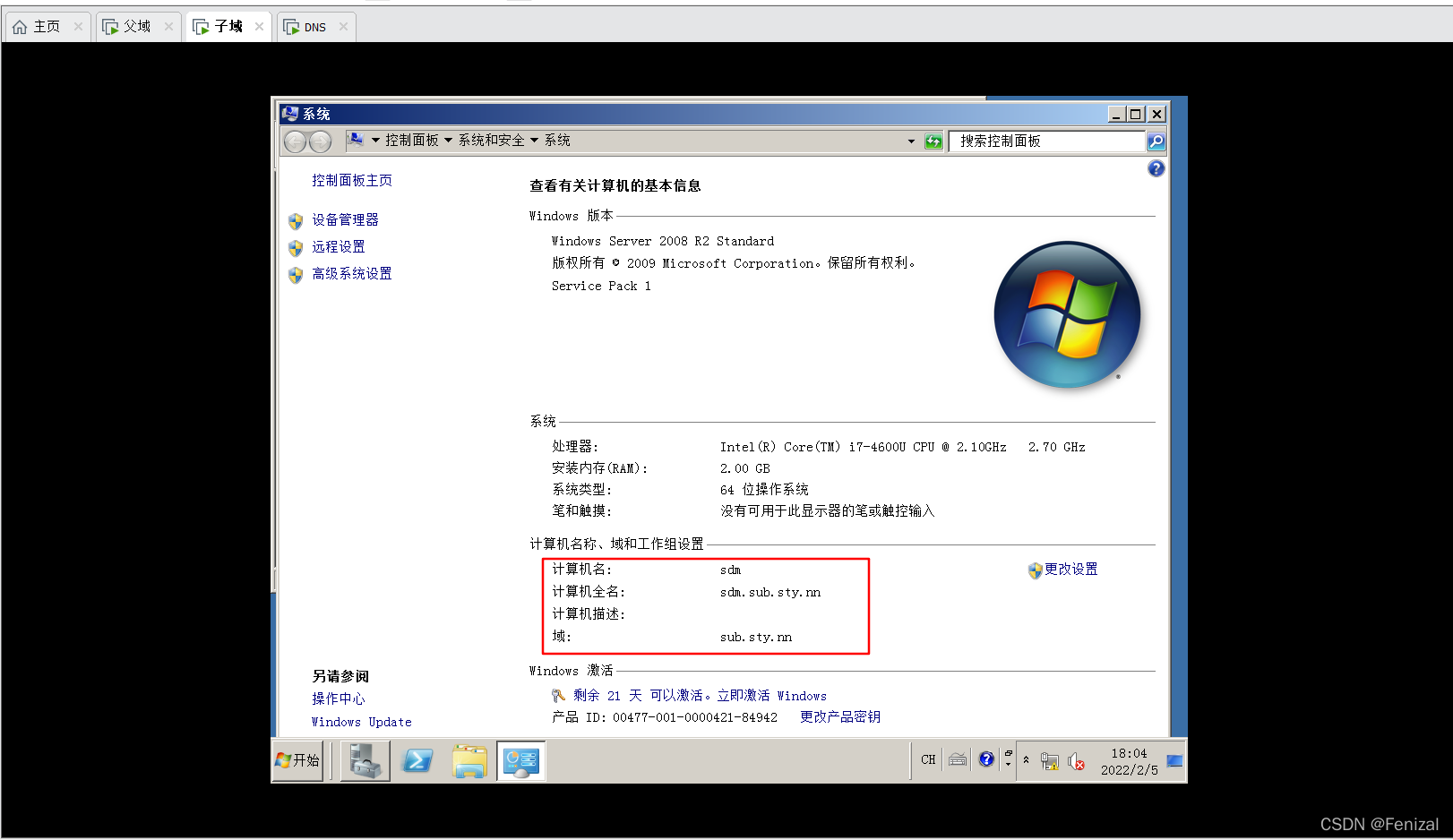This screenshot has height=840, width=1453.
Task: Click the search magnifier button
Action: pos(1156,141)
